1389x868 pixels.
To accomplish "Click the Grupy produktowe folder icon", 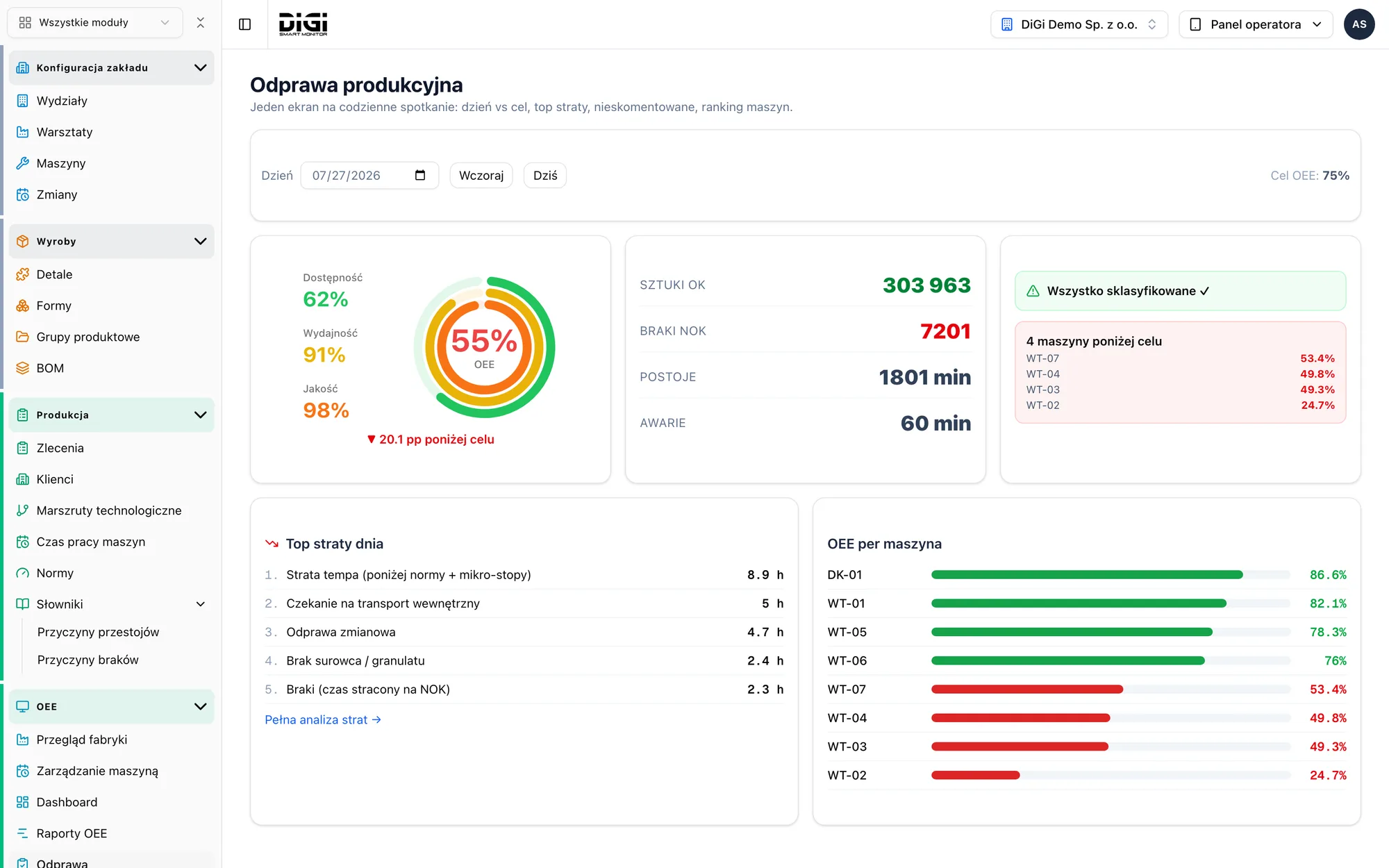I will (23, 337).
